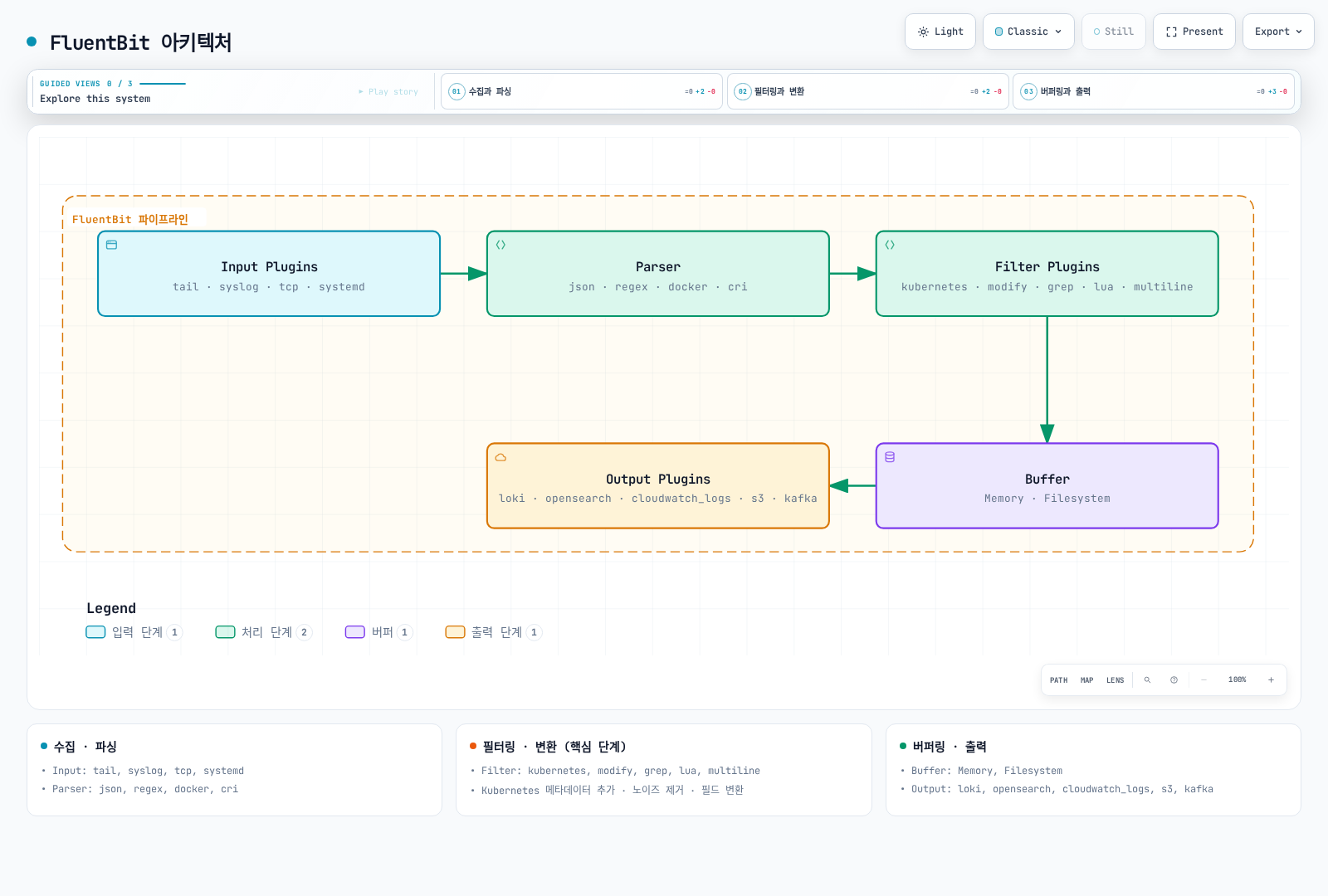Click the search magnifier icon in canvas controls
This screenshot has width=1328, height=896.
click(1147, 680)
